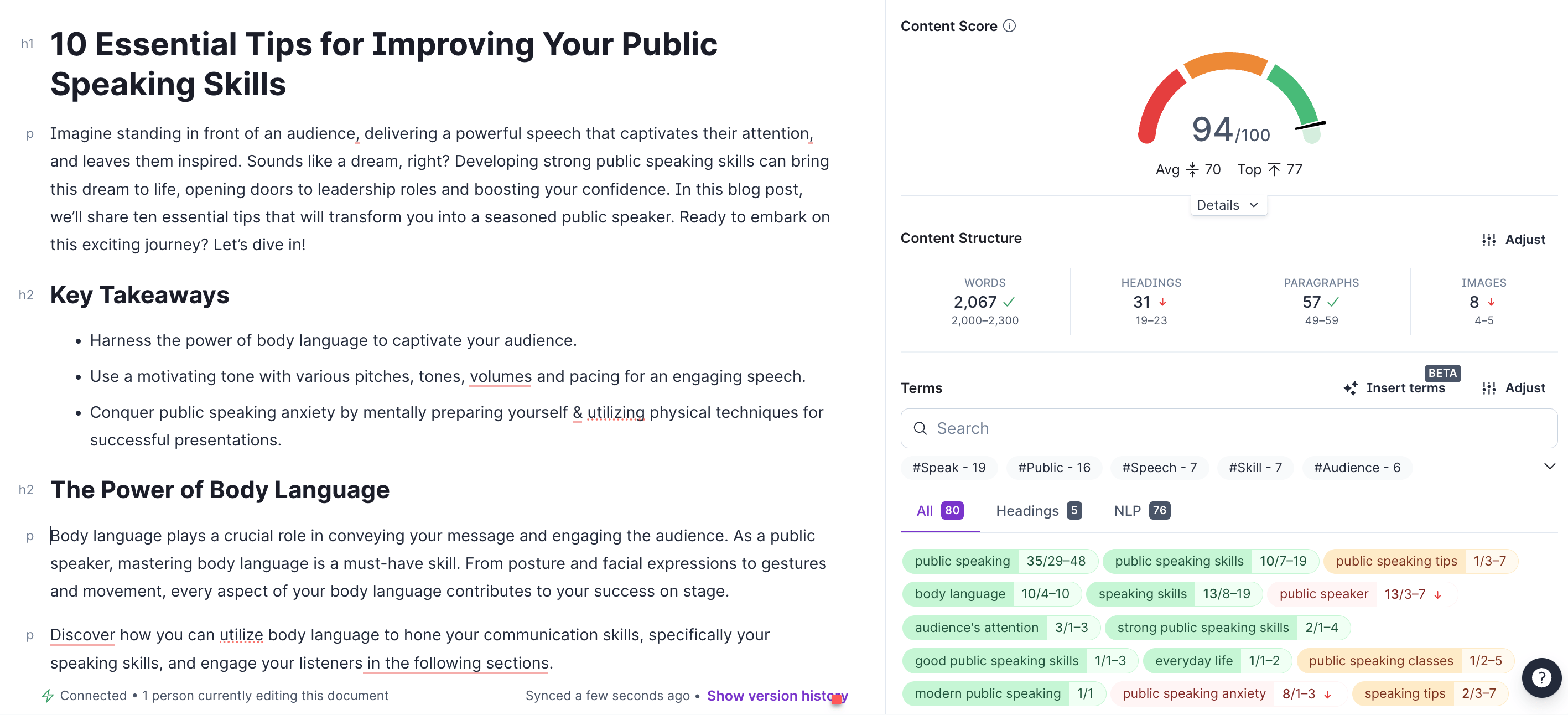Click the Content Score info icon

point(1009,25)
